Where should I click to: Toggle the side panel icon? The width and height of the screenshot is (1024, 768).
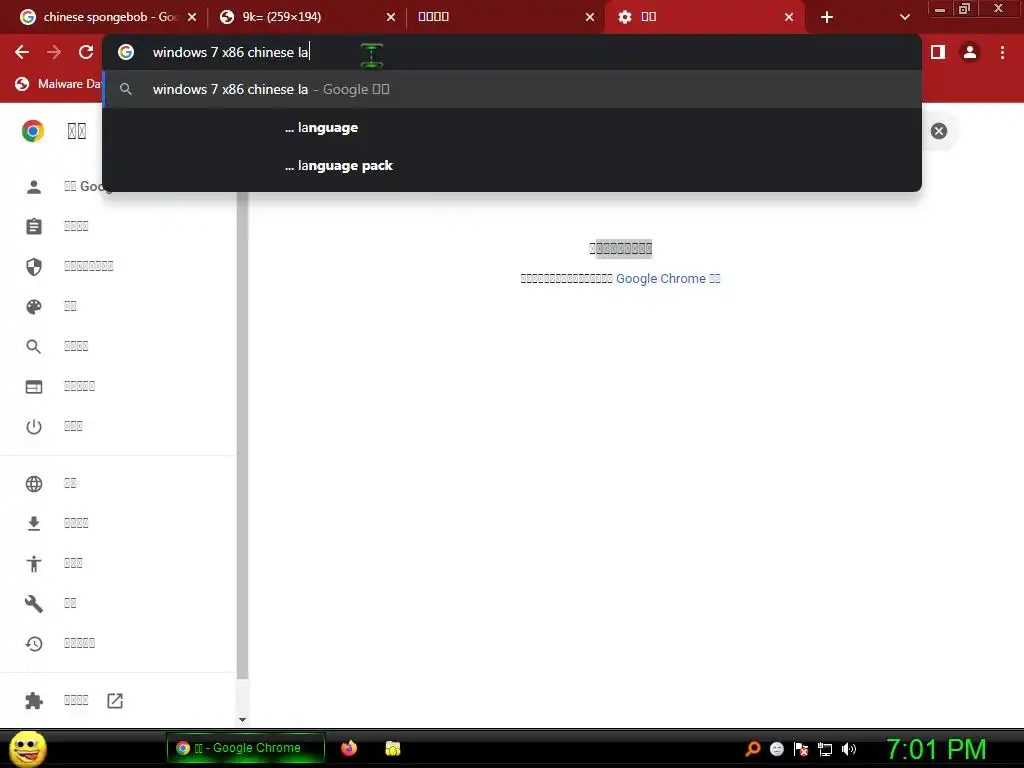click(938, 52)
